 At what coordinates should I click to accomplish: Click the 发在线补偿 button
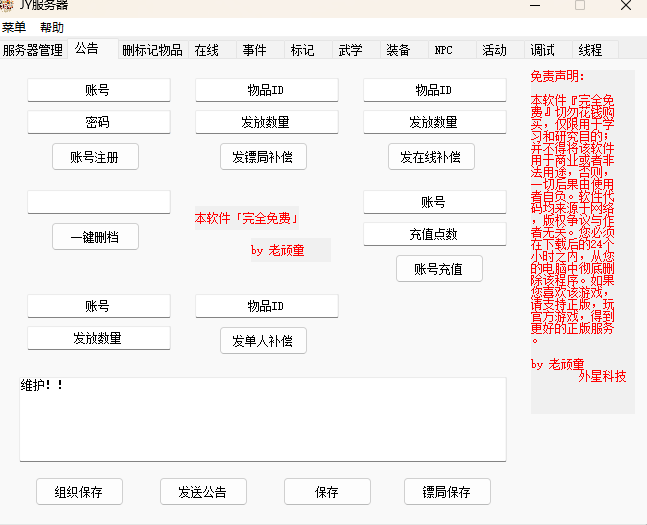[431, 157]
